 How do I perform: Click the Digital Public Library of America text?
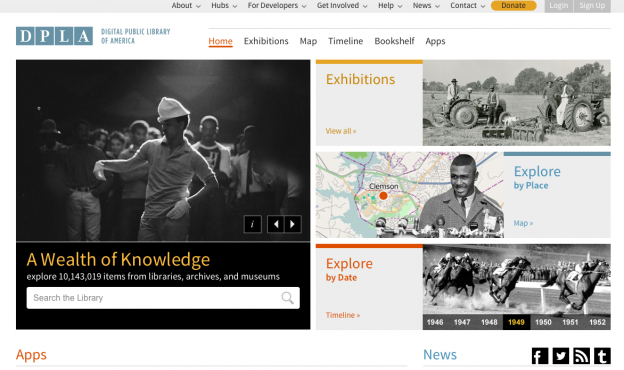click(135, 36)
